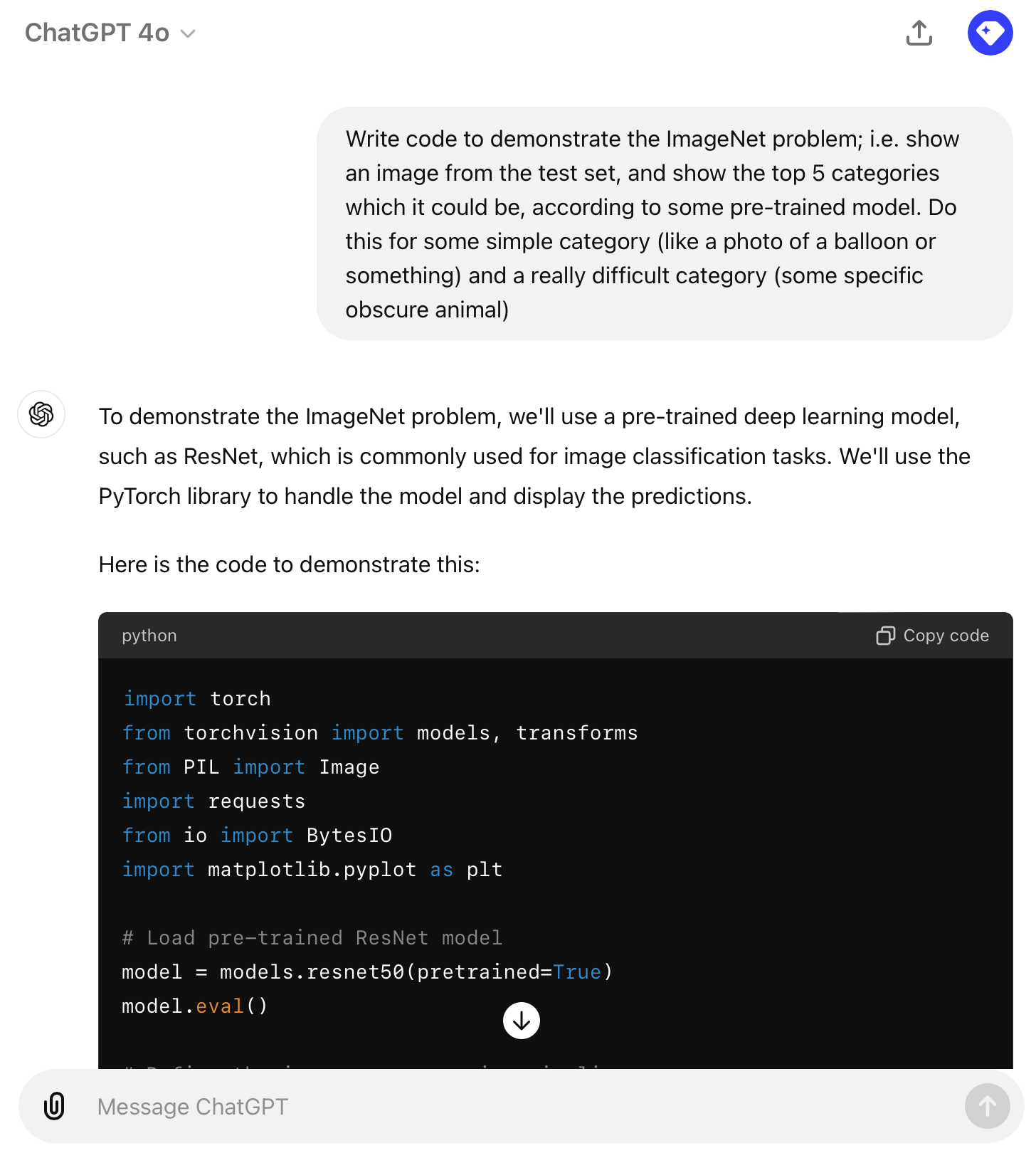Attach a file using the paperclip icon

[x=54, y=1106]
